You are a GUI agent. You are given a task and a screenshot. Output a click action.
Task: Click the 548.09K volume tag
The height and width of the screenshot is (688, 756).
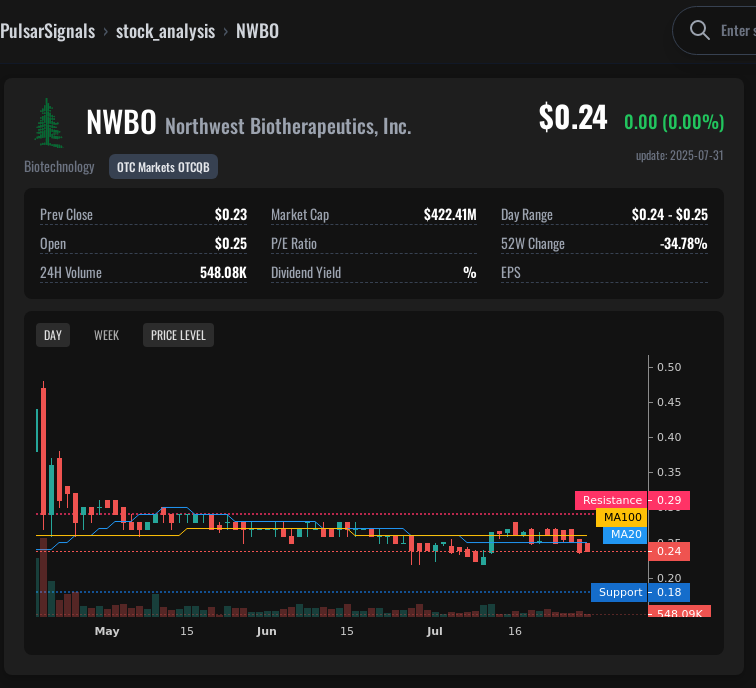[x=679, y=612]
